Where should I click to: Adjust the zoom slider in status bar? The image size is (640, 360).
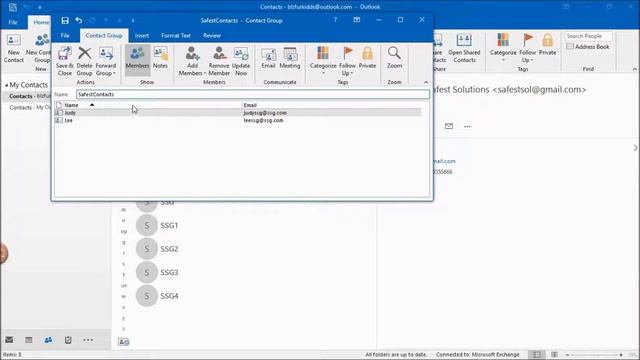(x=594, y=355)
